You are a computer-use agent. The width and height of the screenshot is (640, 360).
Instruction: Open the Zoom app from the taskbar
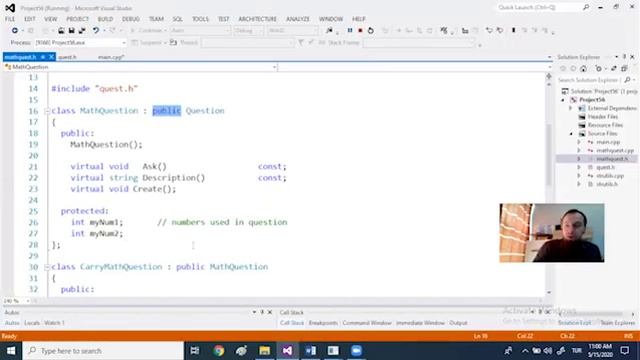coord(356,351)
